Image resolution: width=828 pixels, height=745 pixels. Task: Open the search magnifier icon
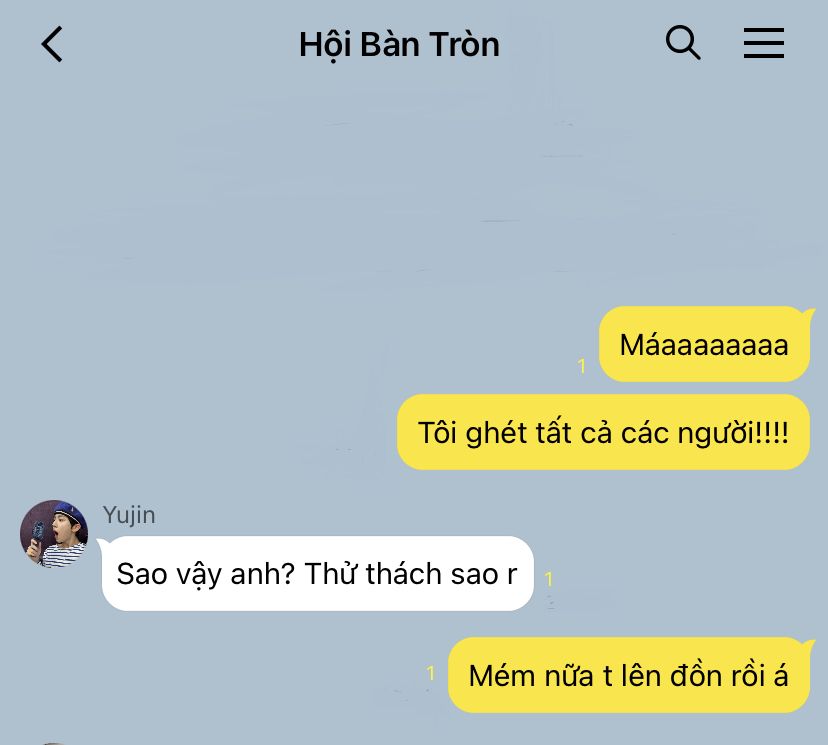(x=683, y=43)
